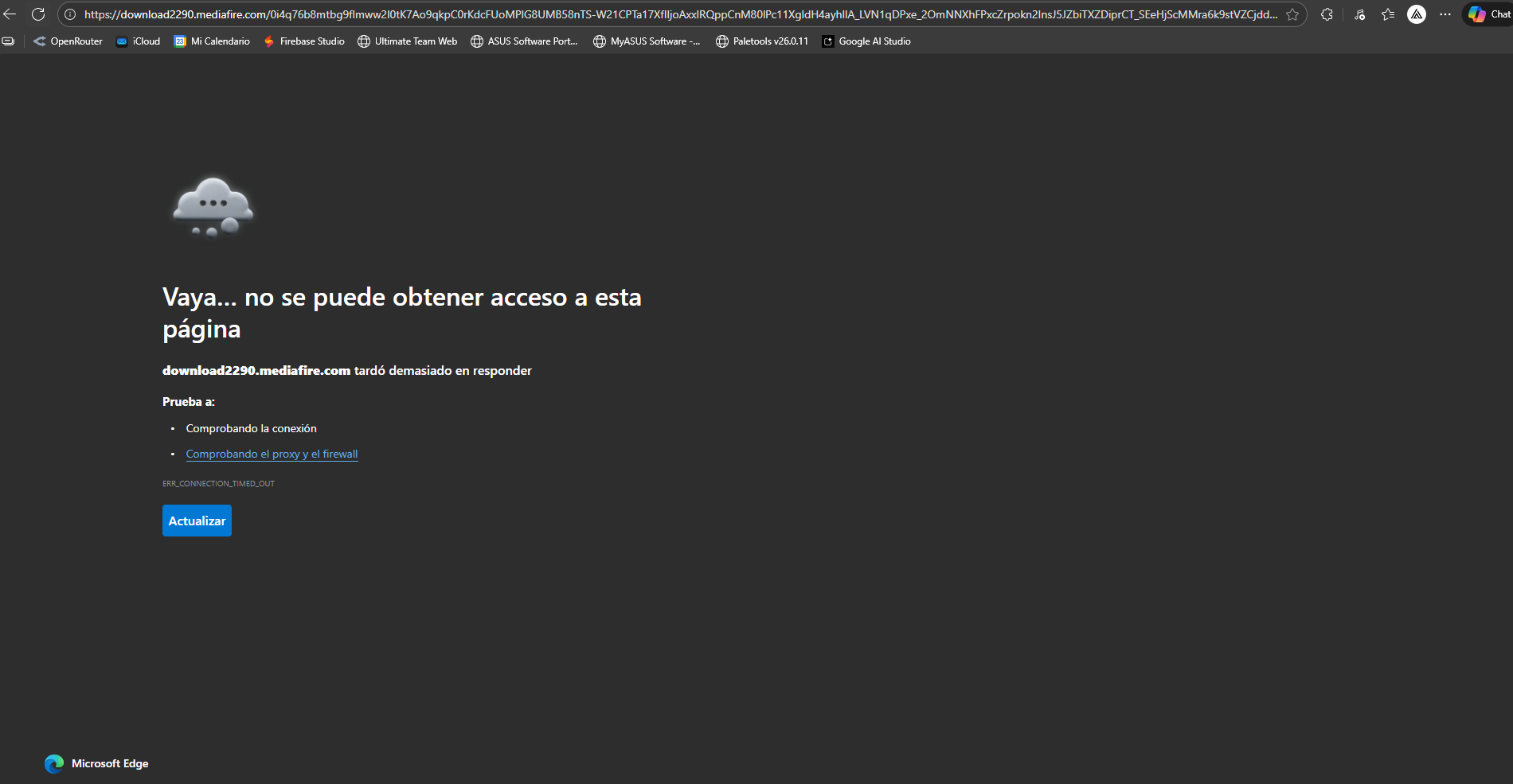Toggle the vertical tabs pane
The height and width of the screenshot is (784, 1513).
point(8,41)
